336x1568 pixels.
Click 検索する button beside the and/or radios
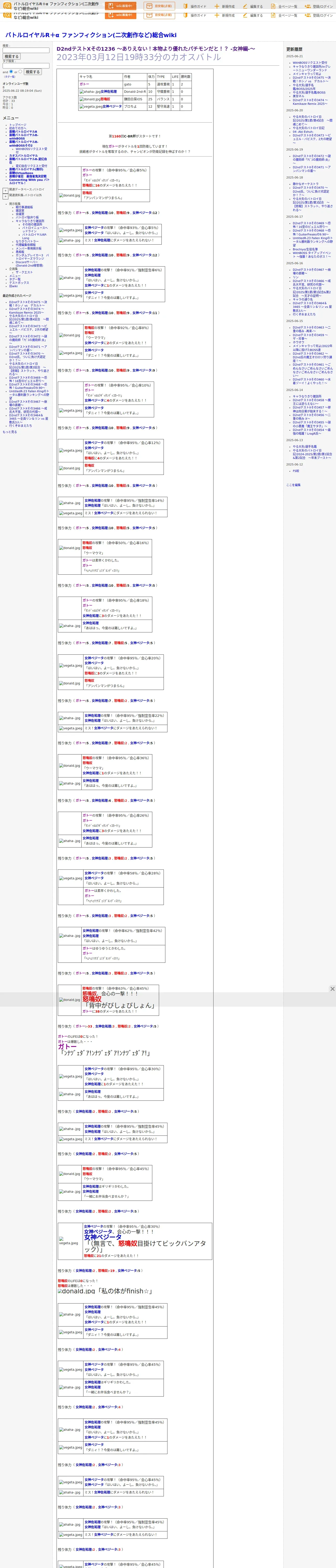(x=32, y=72)
